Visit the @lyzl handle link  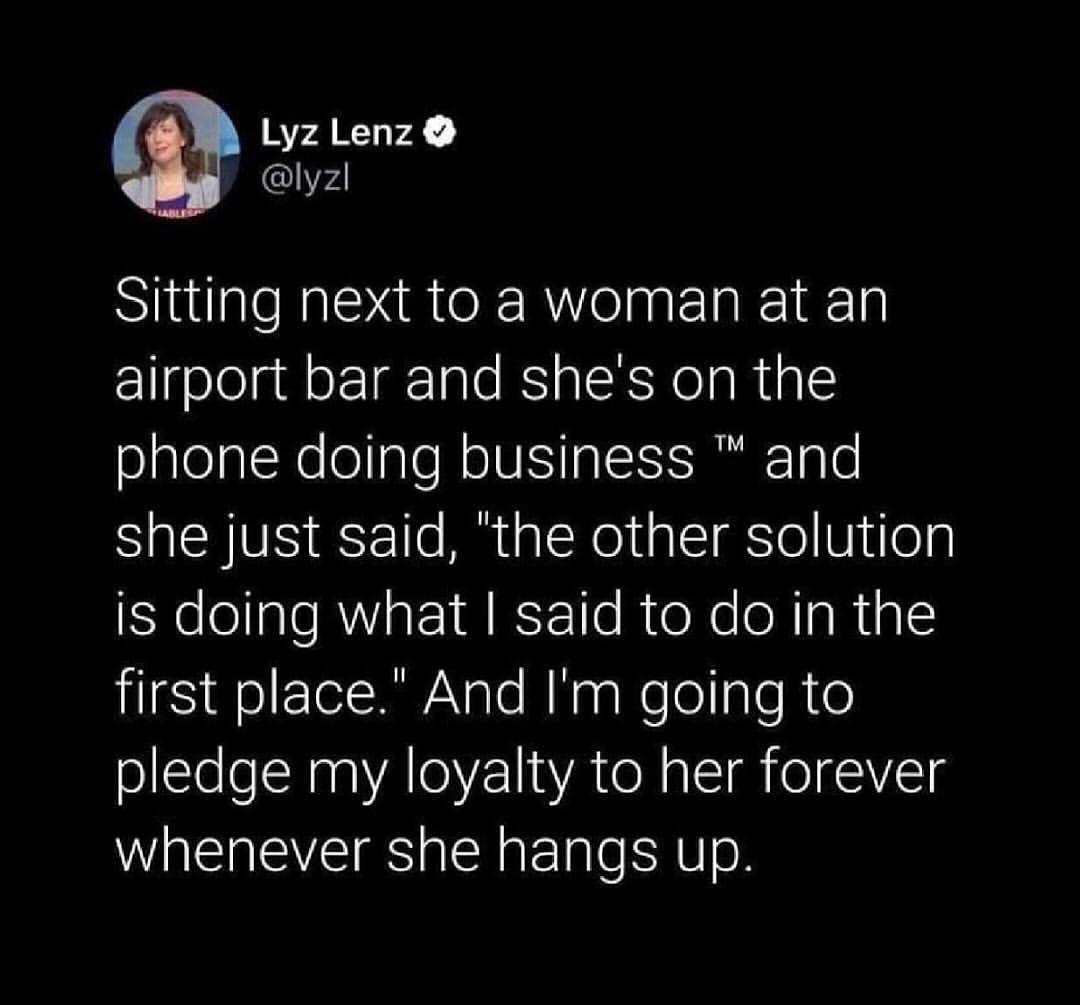click(306, 180)
